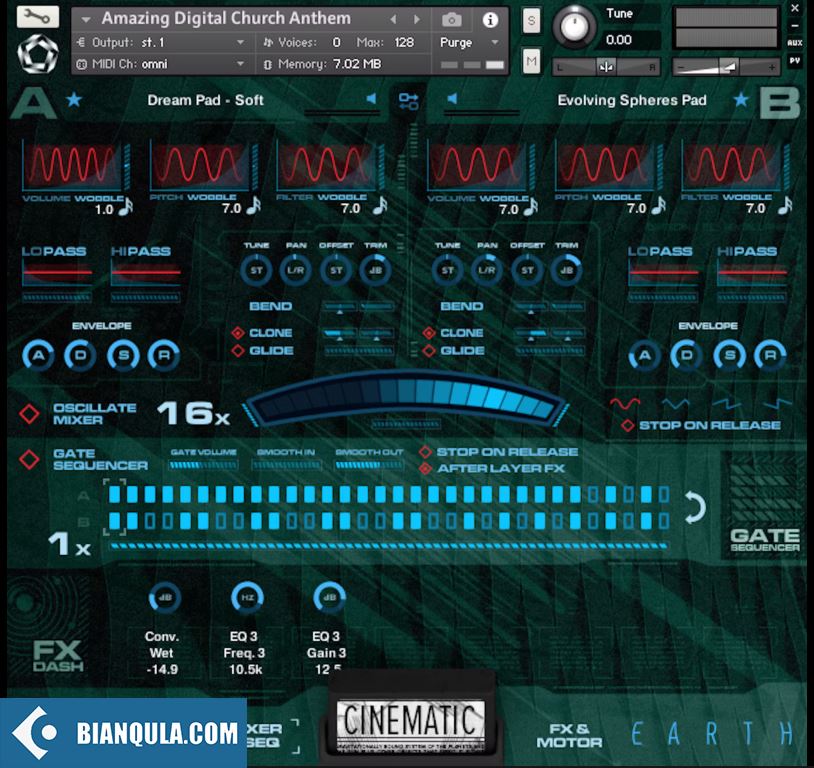The height and width of the screenshot is (768, 814).
Task: Switch to the FX & Motor page
Action: pyautogui.click(x=569, y=735)
